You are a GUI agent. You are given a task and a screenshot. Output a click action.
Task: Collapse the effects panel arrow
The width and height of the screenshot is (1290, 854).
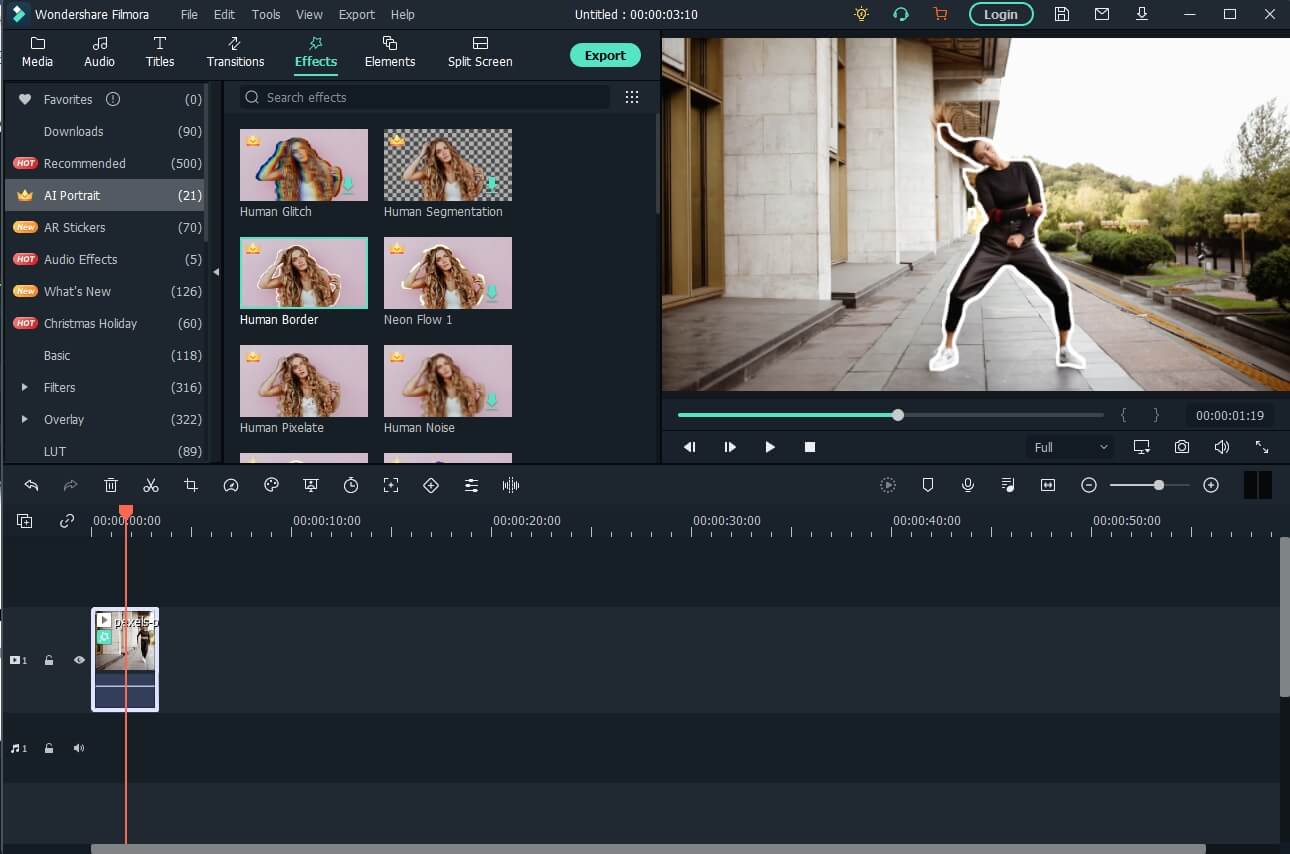tap(216, 272)
